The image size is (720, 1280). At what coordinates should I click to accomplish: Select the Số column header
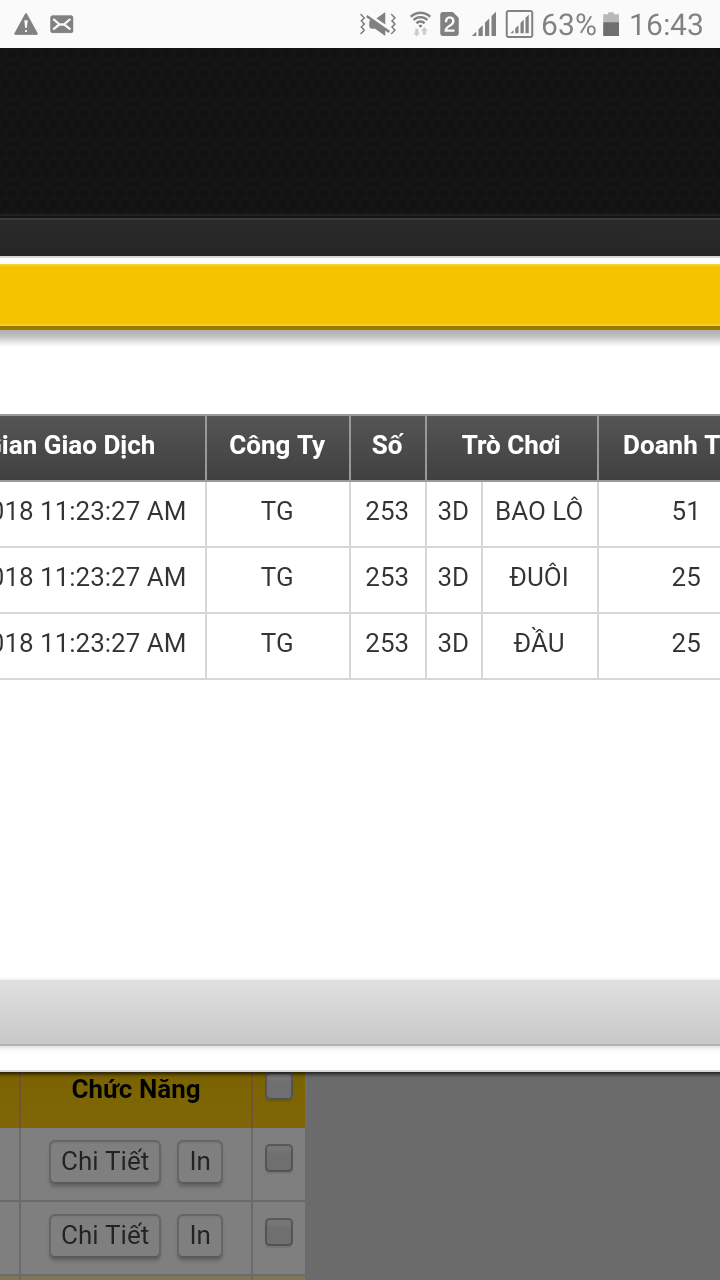tap(388, 446)
